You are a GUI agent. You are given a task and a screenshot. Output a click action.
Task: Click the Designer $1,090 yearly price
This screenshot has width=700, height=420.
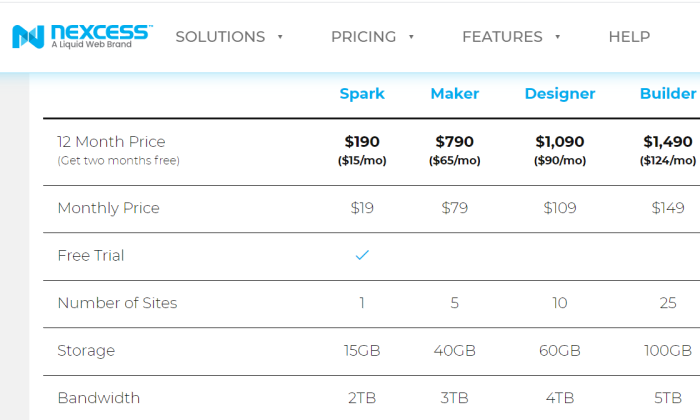coord(560,142)
